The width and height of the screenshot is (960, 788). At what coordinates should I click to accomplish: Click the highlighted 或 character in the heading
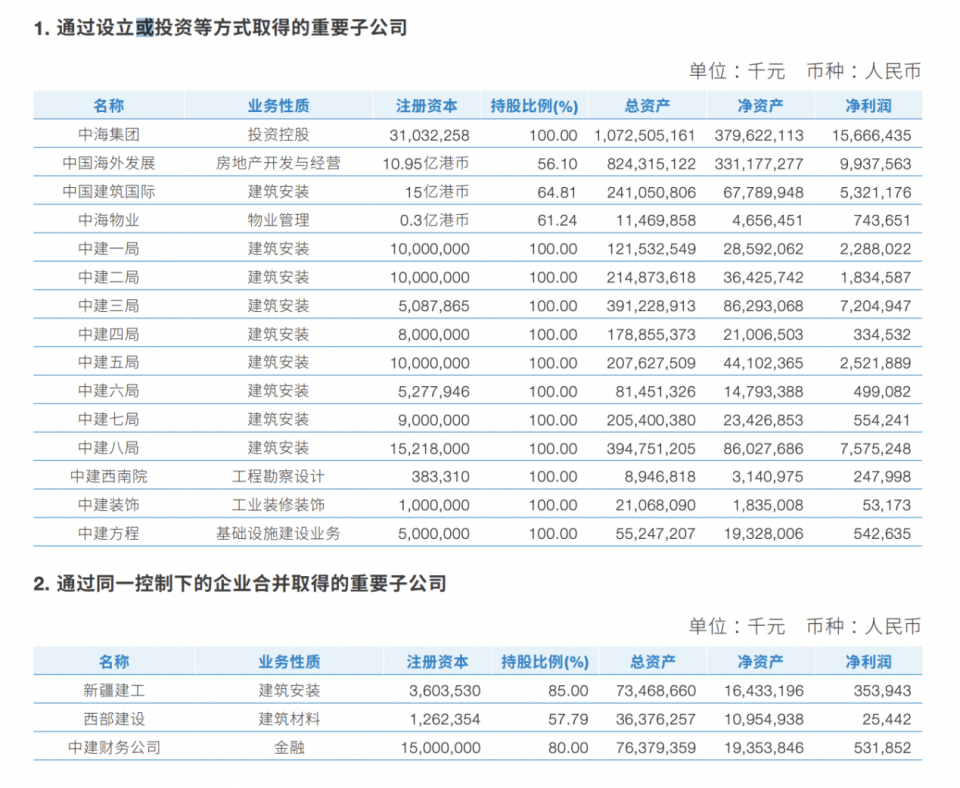pyautogui.click(x=144, y=28)
